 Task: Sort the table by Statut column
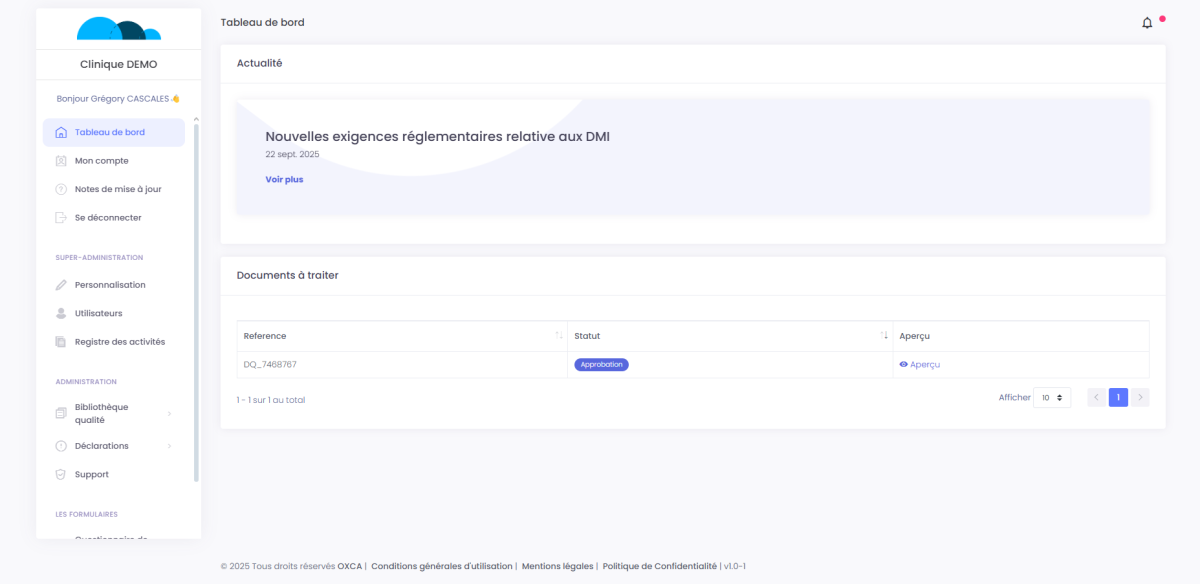pyautogui.click(x=884, y=336)
